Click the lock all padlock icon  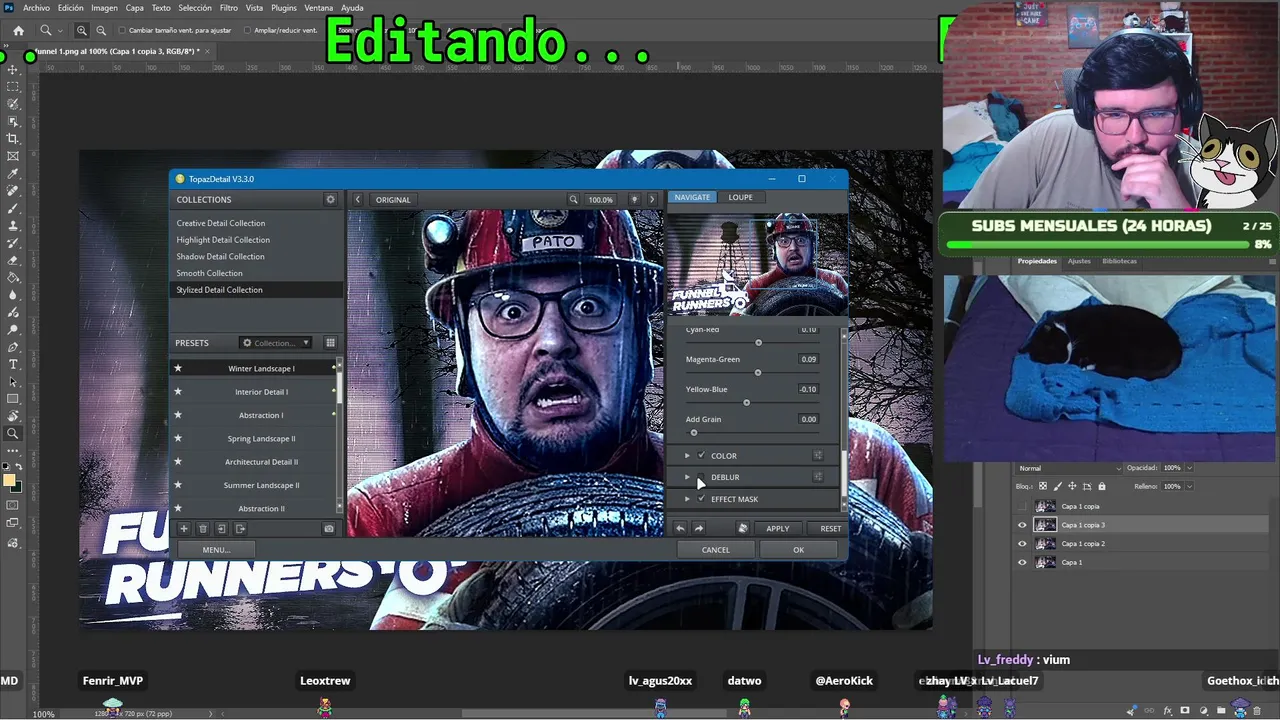coord(1102,486)
